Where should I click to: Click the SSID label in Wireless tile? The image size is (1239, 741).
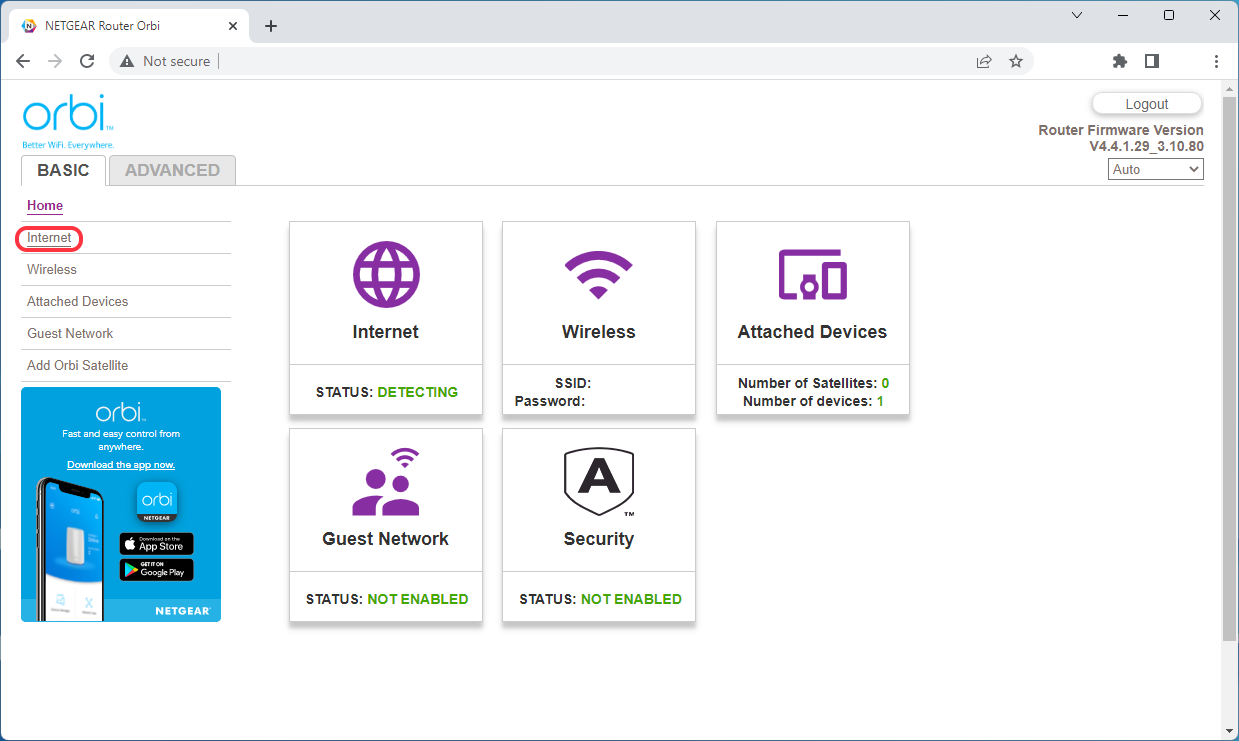coord(573,383)
